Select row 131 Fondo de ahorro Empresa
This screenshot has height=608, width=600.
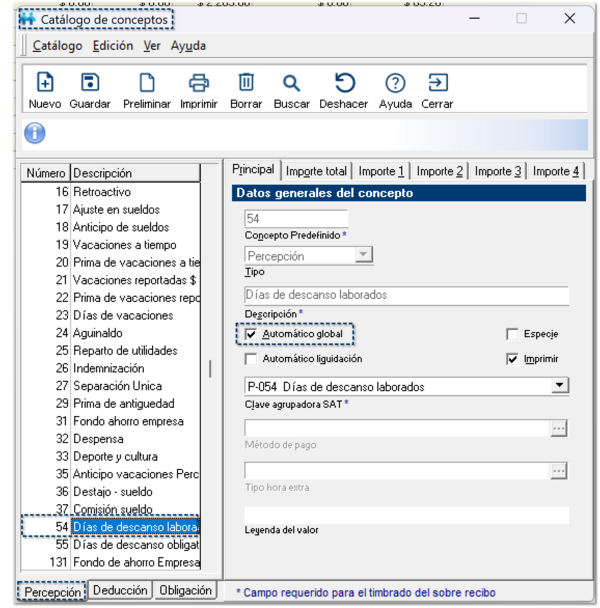point(111,562)
